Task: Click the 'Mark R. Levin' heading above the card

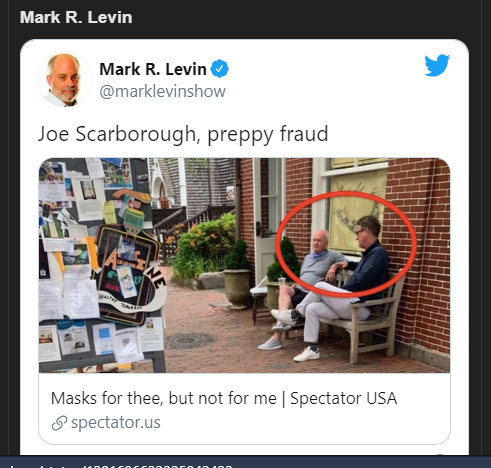Action: [76, 17]
